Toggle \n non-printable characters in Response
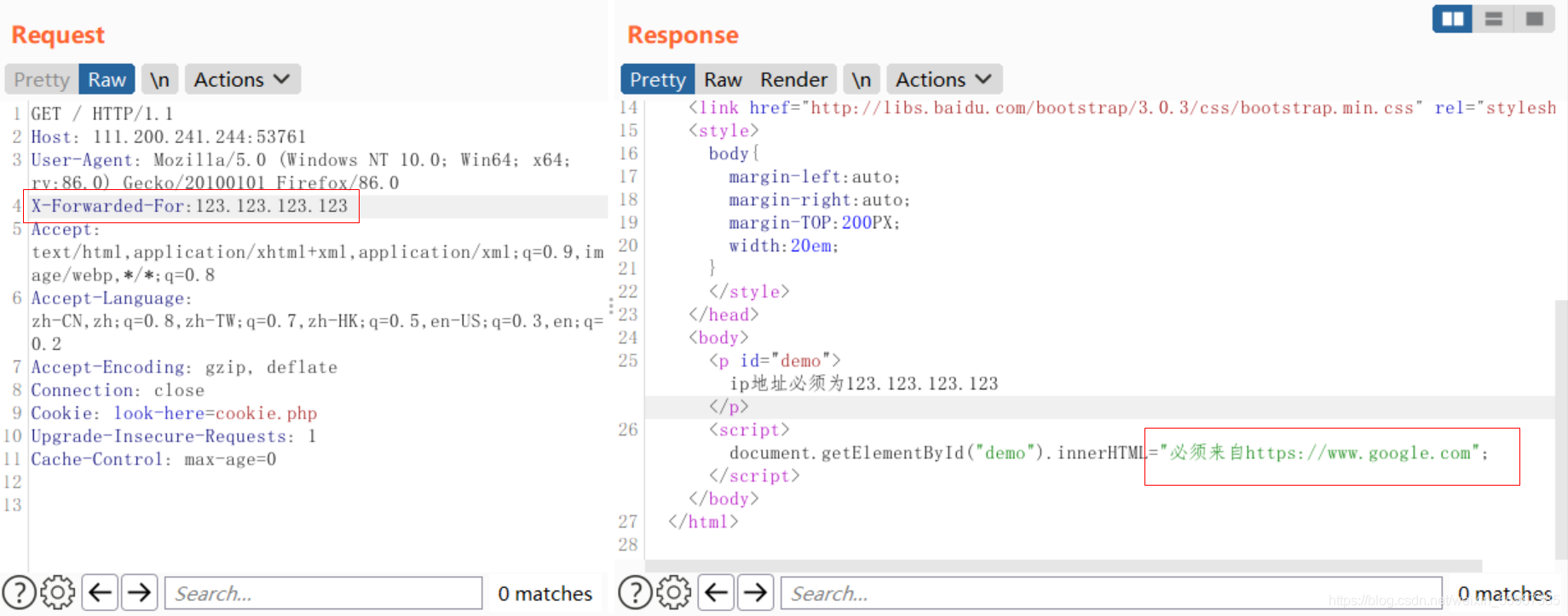 862,79
